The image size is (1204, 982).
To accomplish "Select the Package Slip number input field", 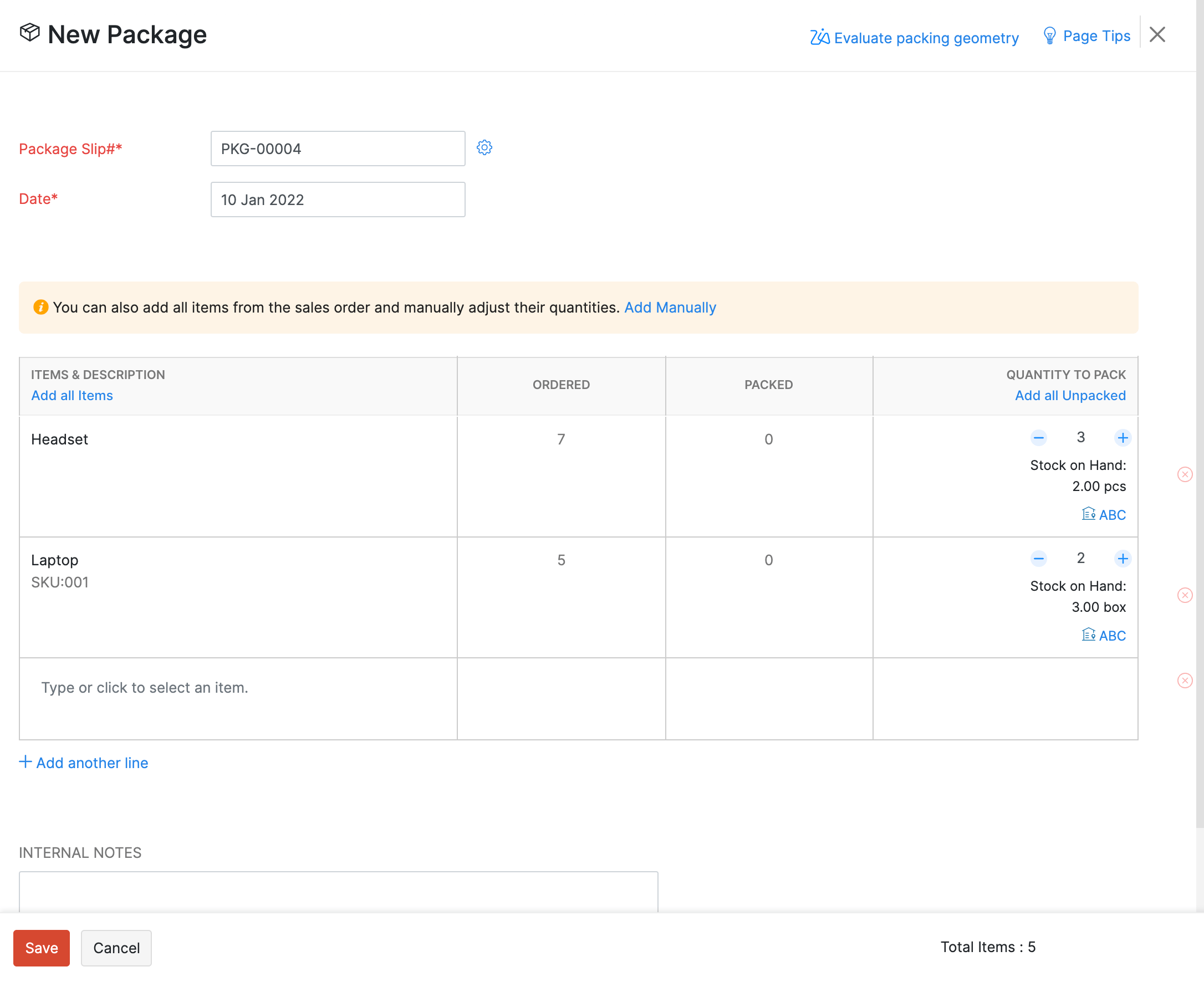I will (338, 148).
